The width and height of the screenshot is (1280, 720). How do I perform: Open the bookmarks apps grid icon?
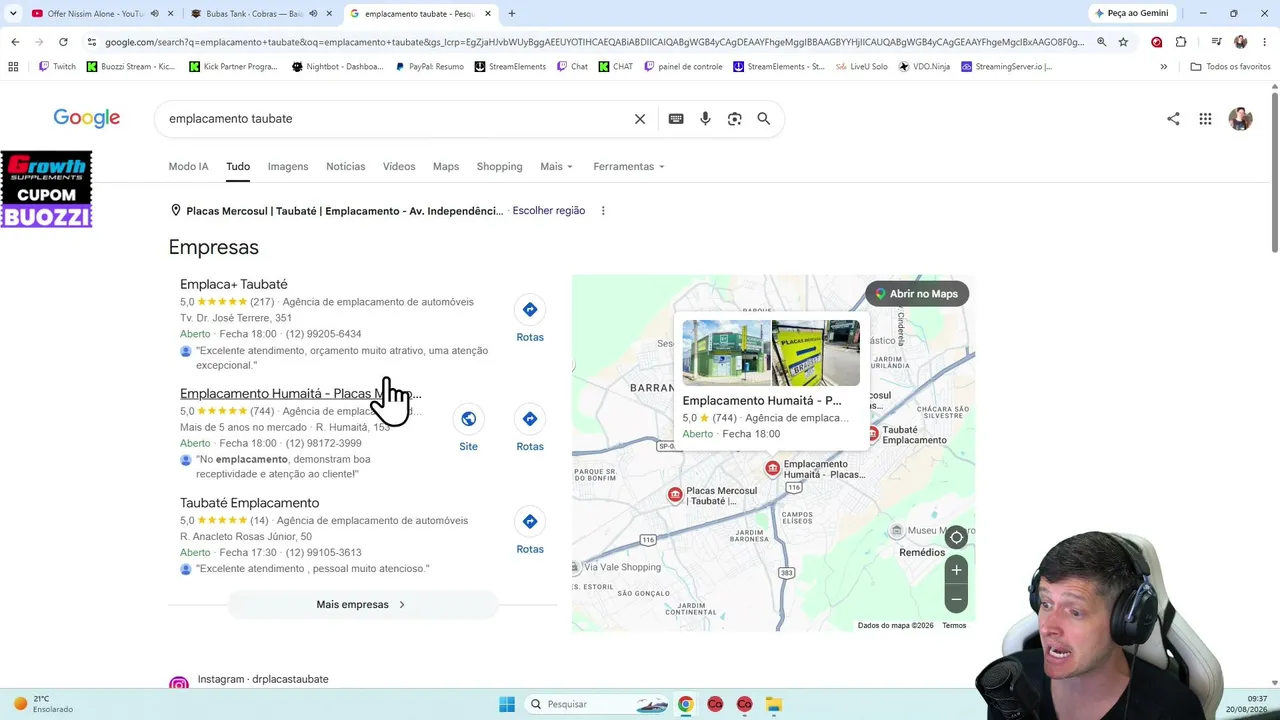tap(13, 67)
